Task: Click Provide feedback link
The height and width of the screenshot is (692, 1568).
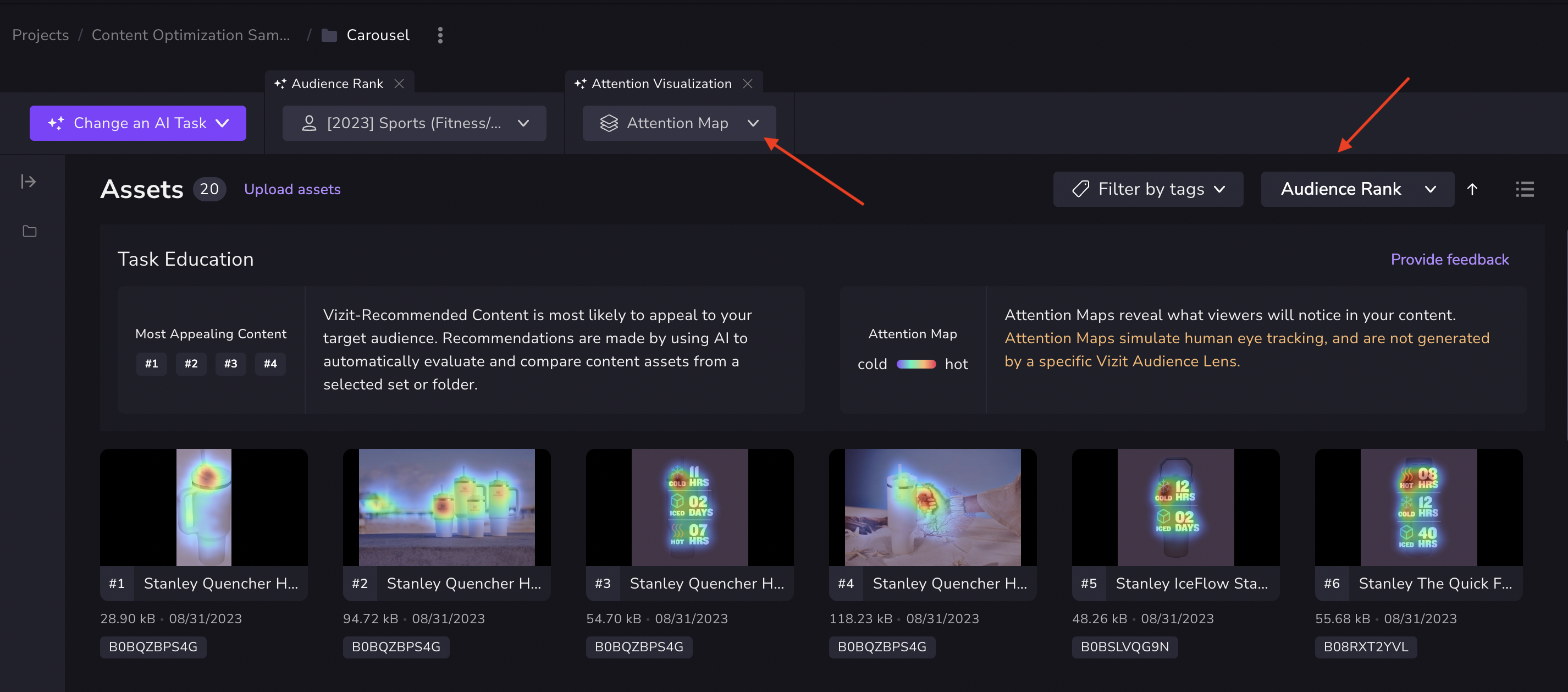Action: (1449, 259)
